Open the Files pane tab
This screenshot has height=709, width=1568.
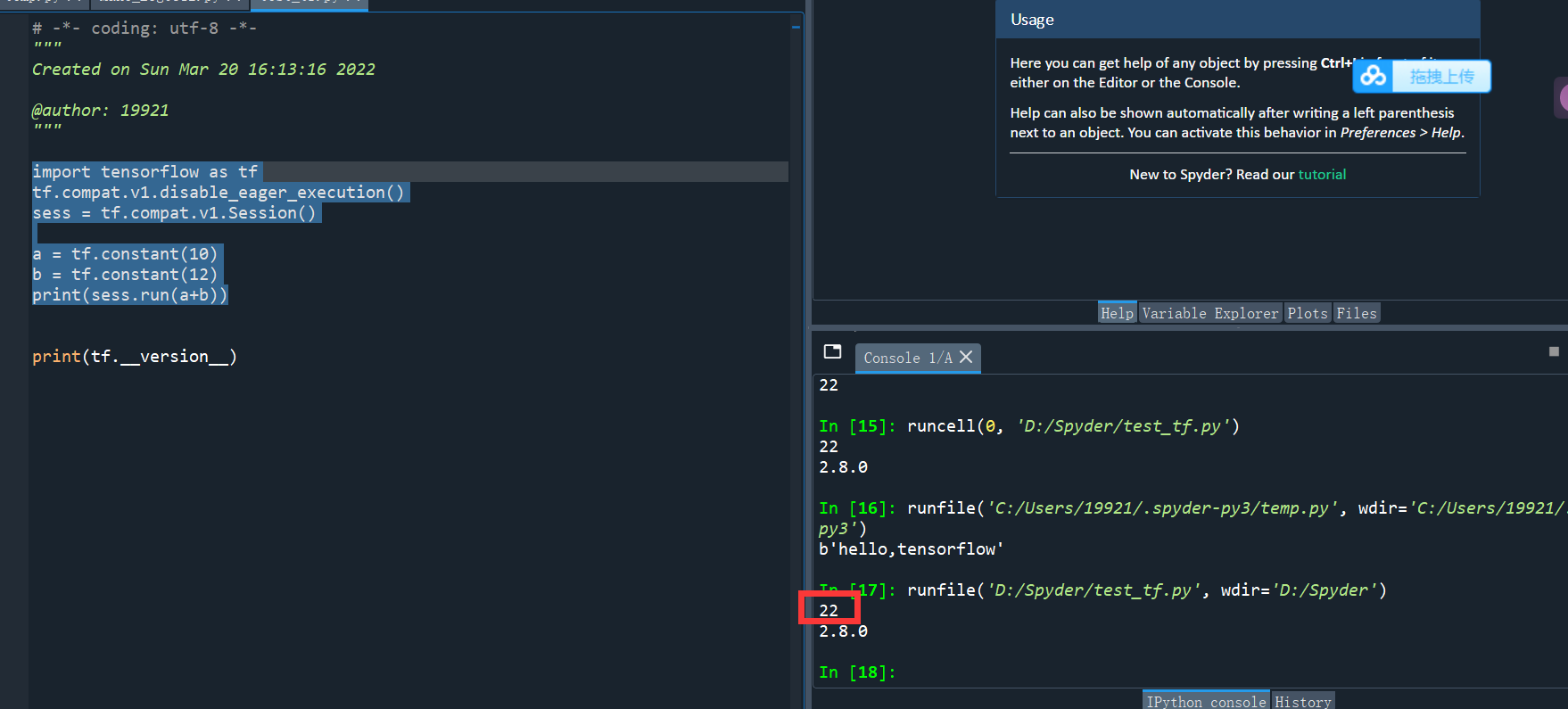1357,313
